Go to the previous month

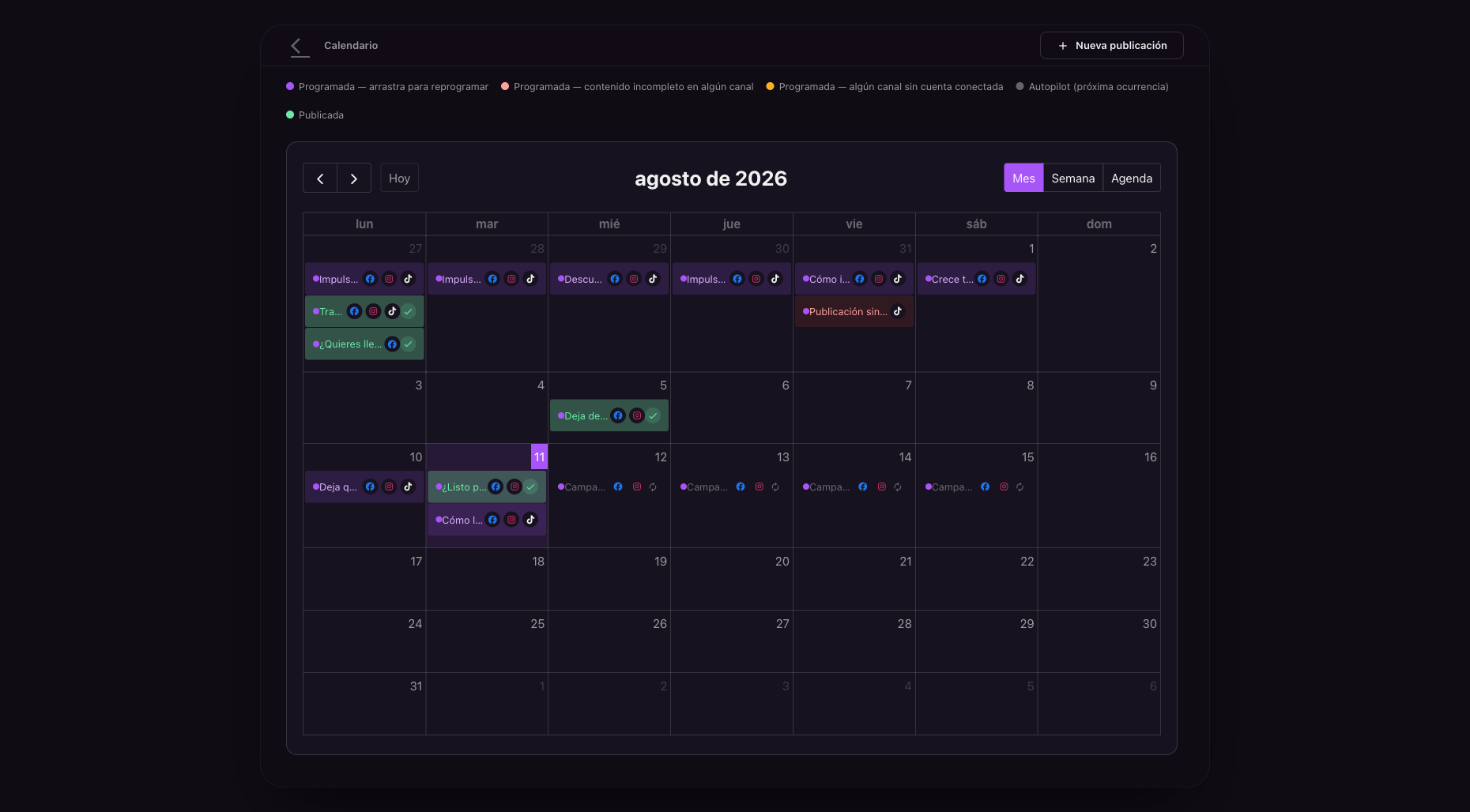[x=320, y=179]
